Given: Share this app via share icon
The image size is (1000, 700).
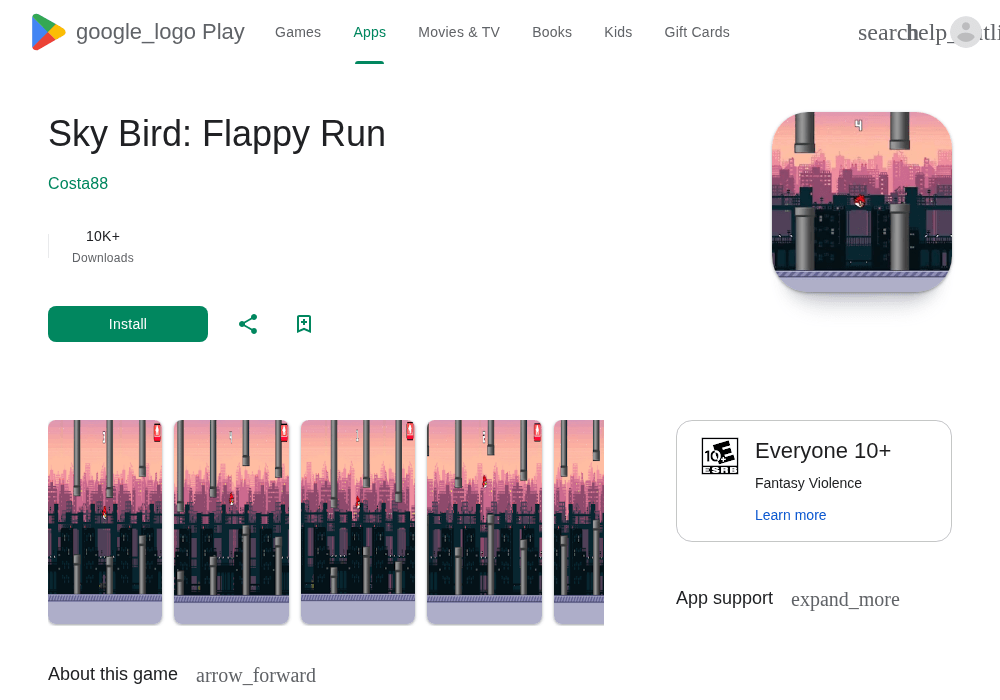Looking at the screenshot, I should point(248,324).
